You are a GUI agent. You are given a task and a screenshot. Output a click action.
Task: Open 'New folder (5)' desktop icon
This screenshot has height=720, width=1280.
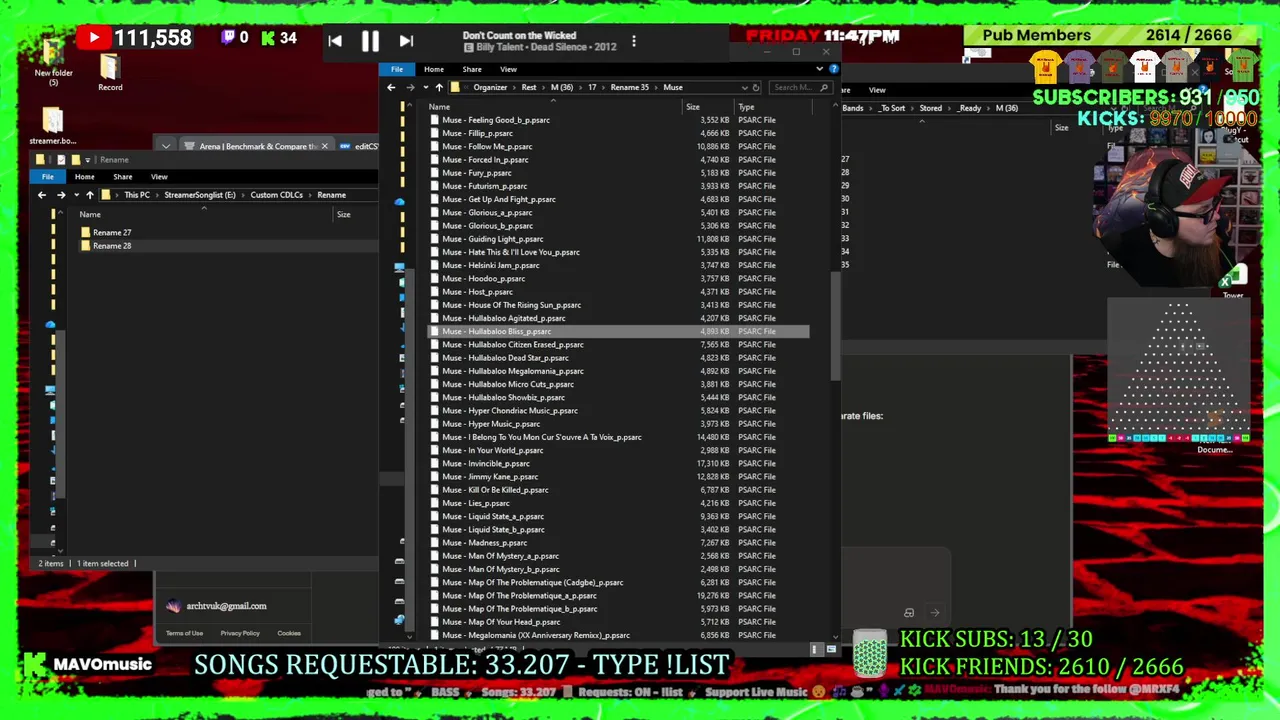click(53, 60)
